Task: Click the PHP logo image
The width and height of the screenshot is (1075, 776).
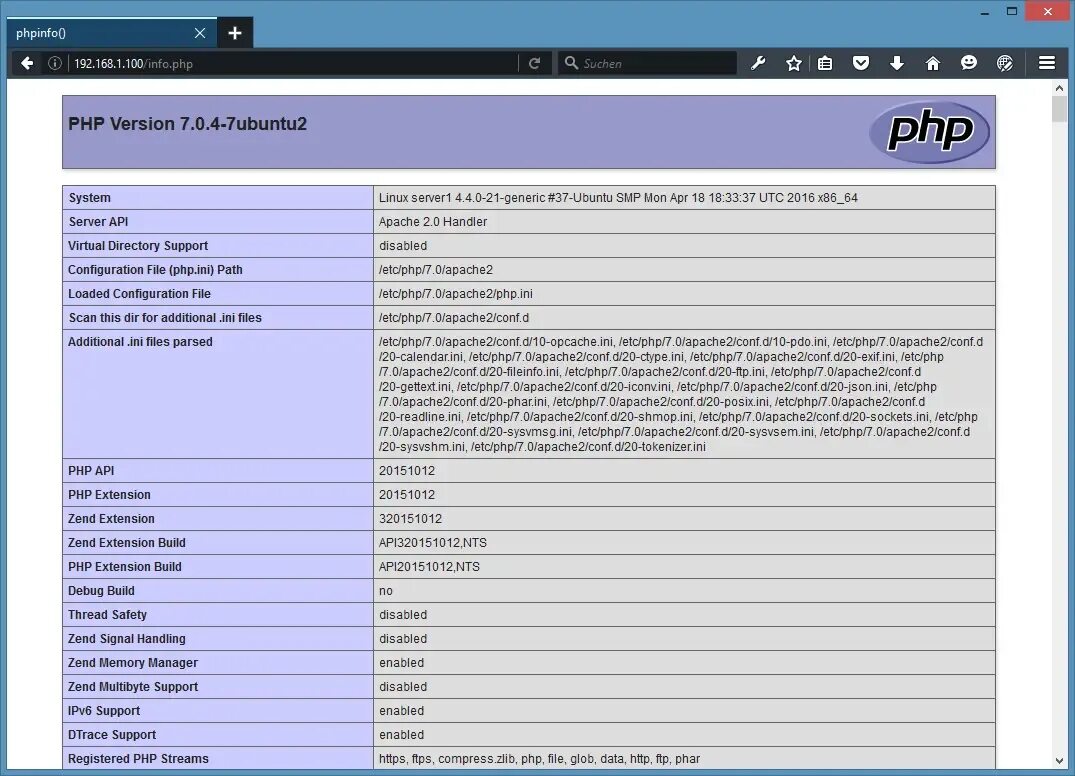Action: (x=930, y=131)
